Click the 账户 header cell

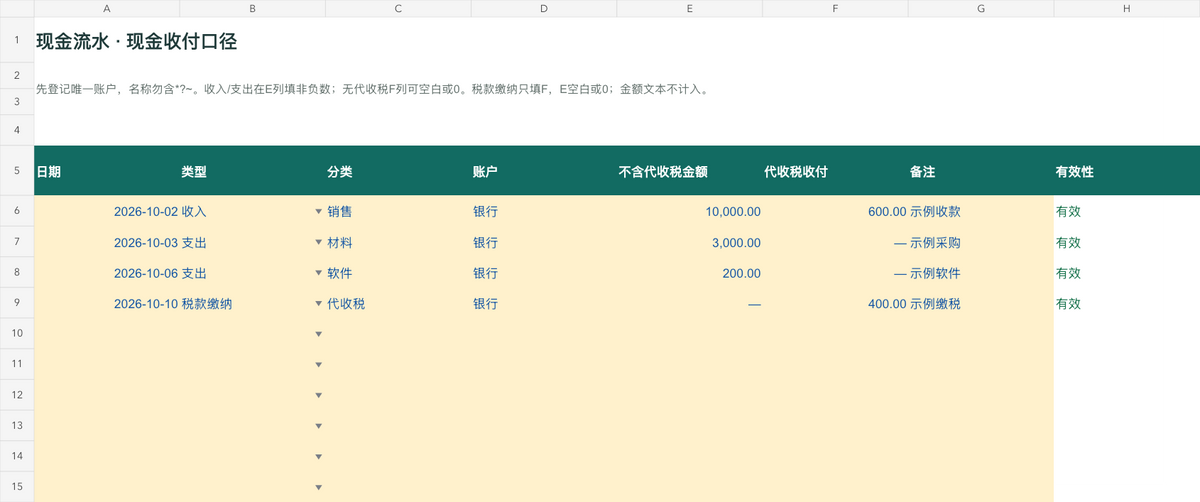point(544,171)
